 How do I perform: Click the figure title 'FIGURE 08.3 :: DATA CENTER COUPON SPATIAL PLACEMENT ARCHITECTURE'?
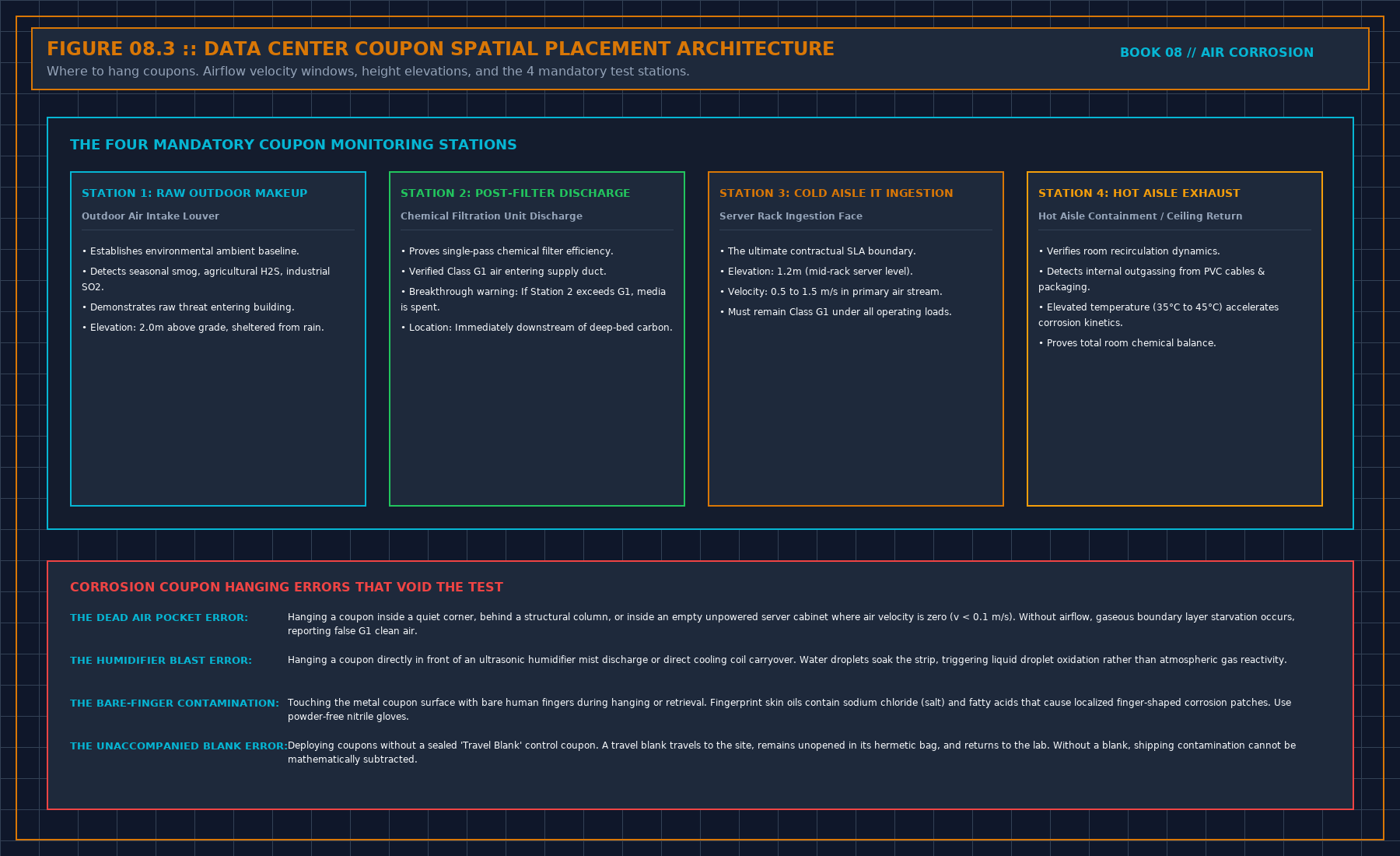440,49
